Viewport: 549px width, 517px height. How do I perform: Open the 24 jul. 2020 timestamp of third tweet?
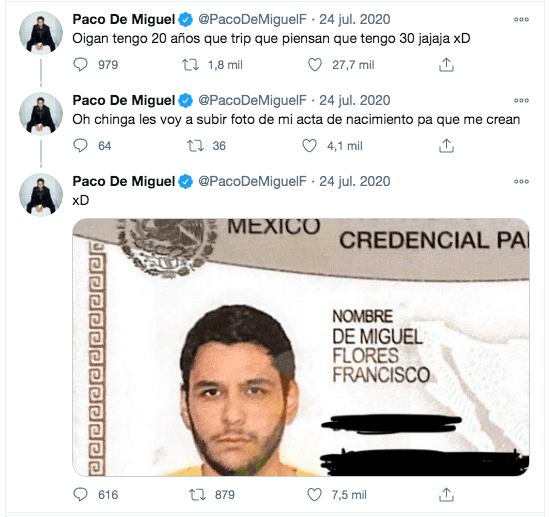pos(355,181)
